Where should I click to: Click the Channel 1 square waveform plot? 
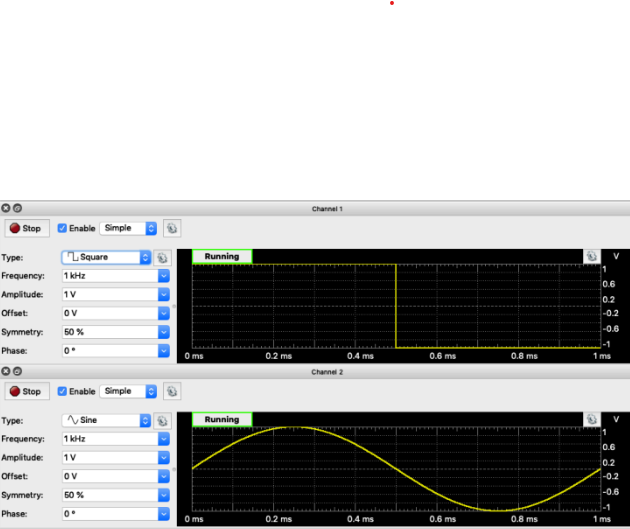click(396, 306)
